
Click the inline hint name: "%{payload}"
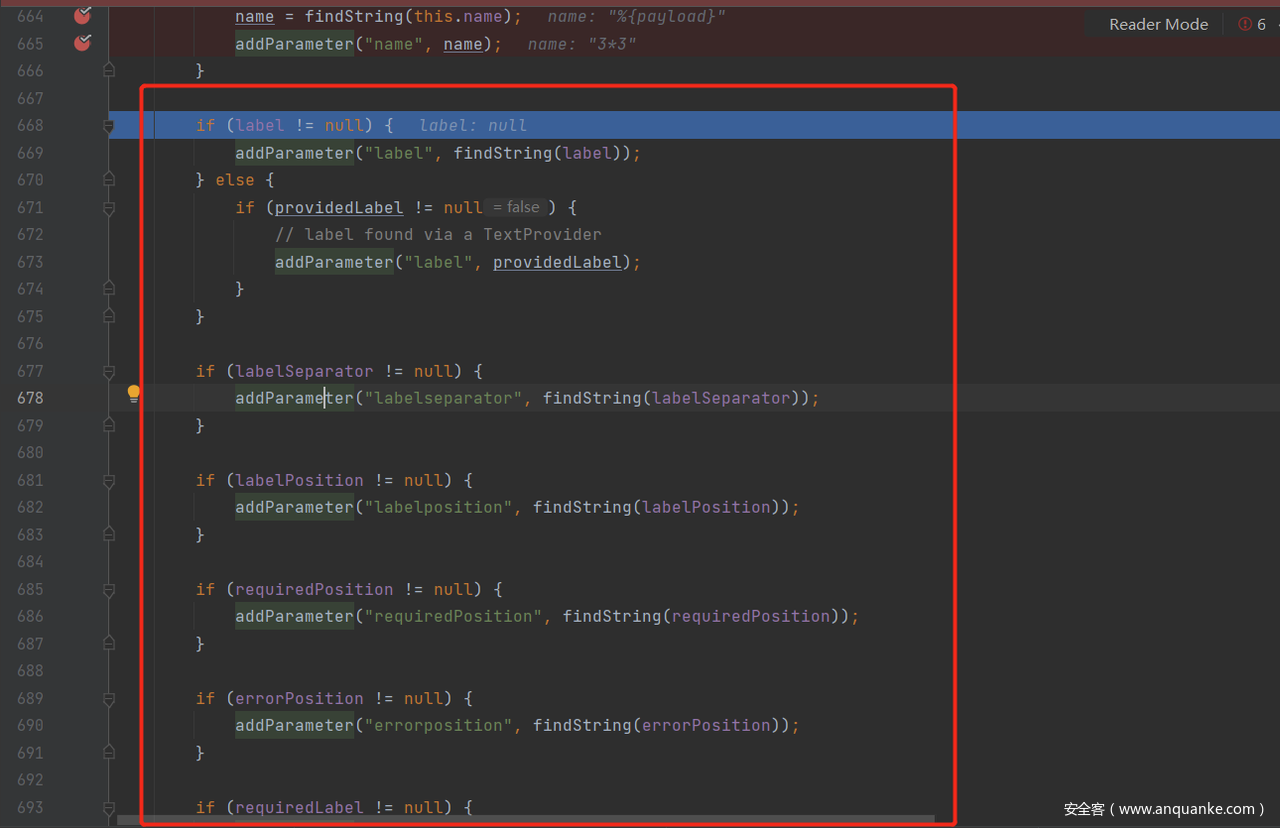coord(637,16)
